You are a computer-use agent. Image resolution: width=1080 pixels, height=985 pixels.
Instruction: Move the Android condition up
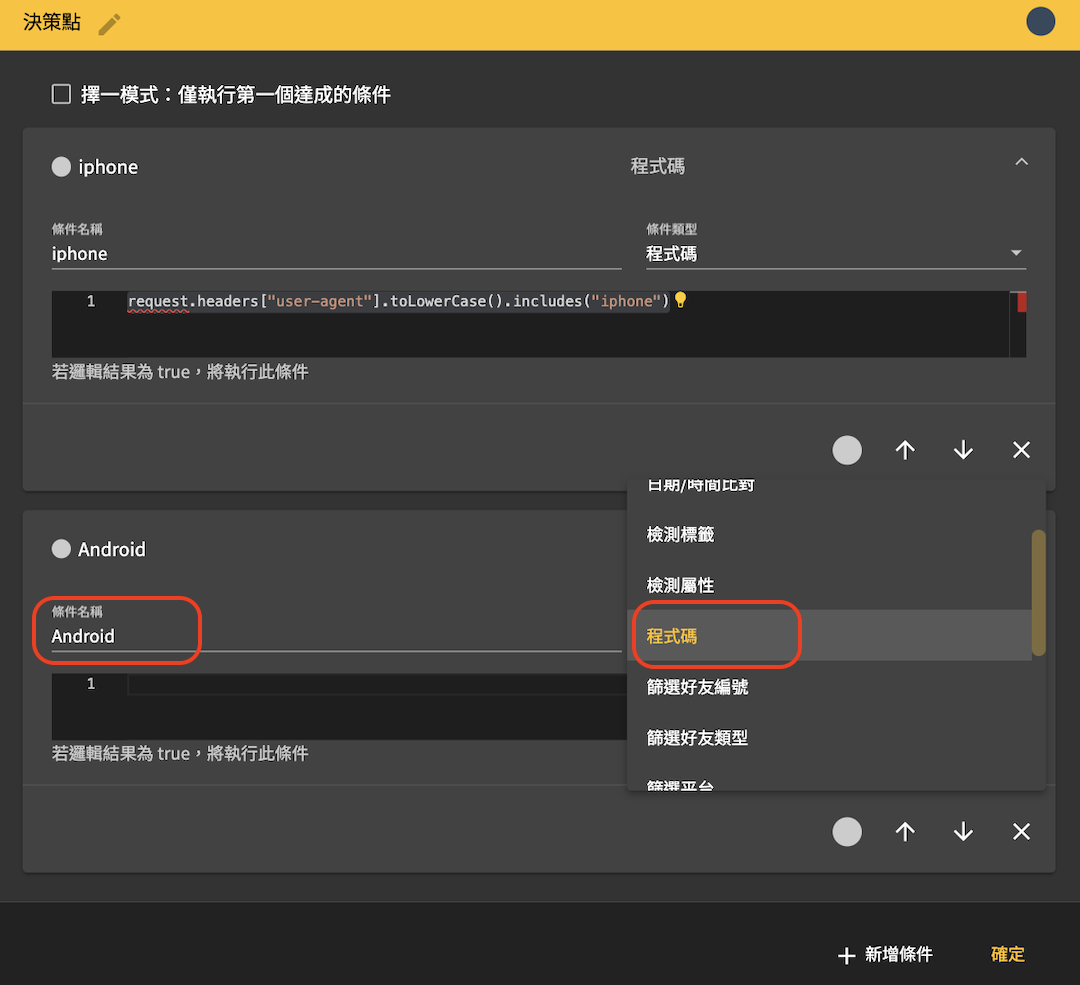coord(905,831)
